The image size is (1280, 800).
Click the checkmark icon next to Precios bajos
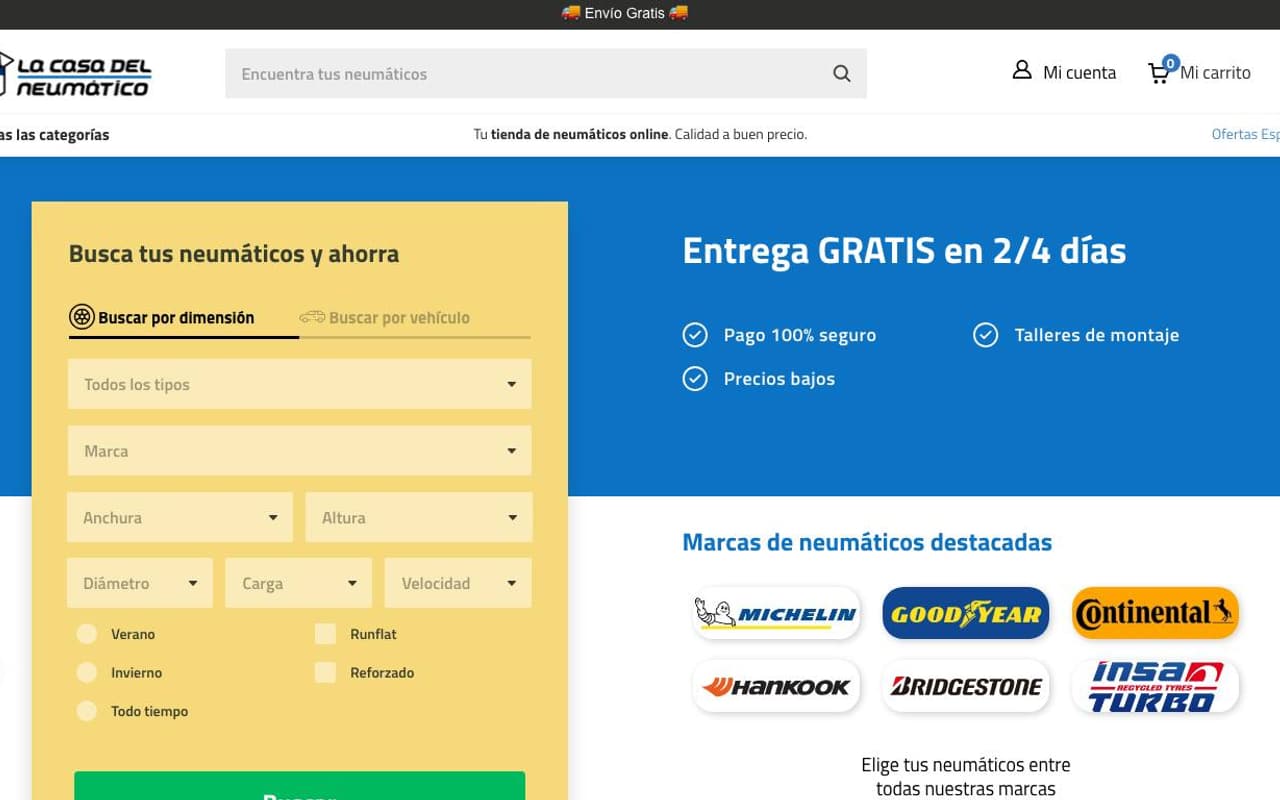(695, 378)
